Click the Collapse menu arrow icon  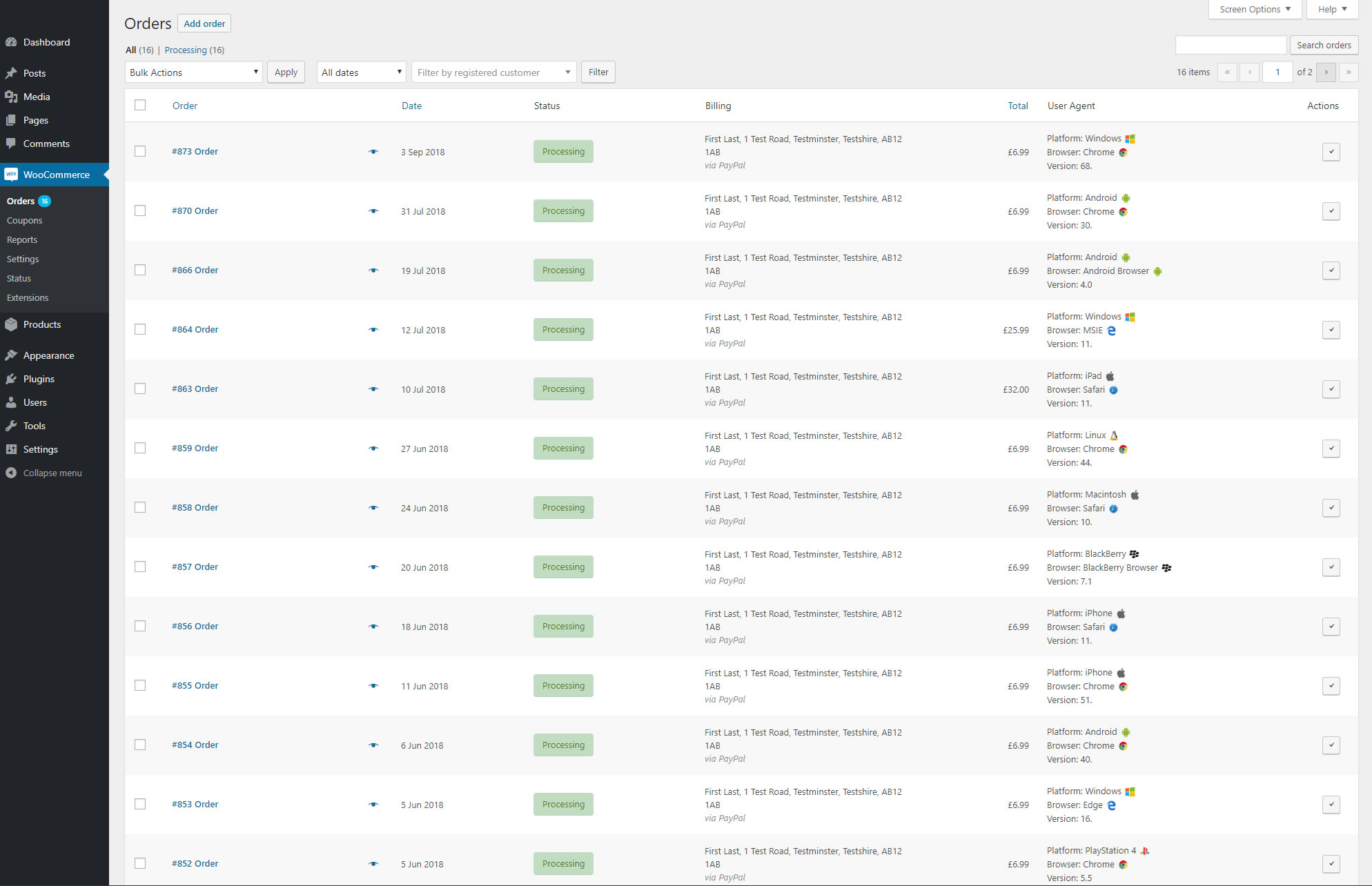[11, 473]
